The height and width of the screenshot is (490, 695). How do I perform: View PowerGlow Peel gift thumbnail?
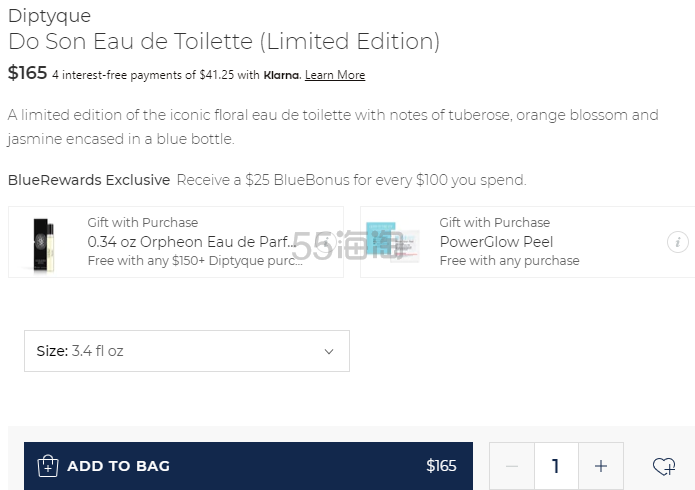pos(393,242)
